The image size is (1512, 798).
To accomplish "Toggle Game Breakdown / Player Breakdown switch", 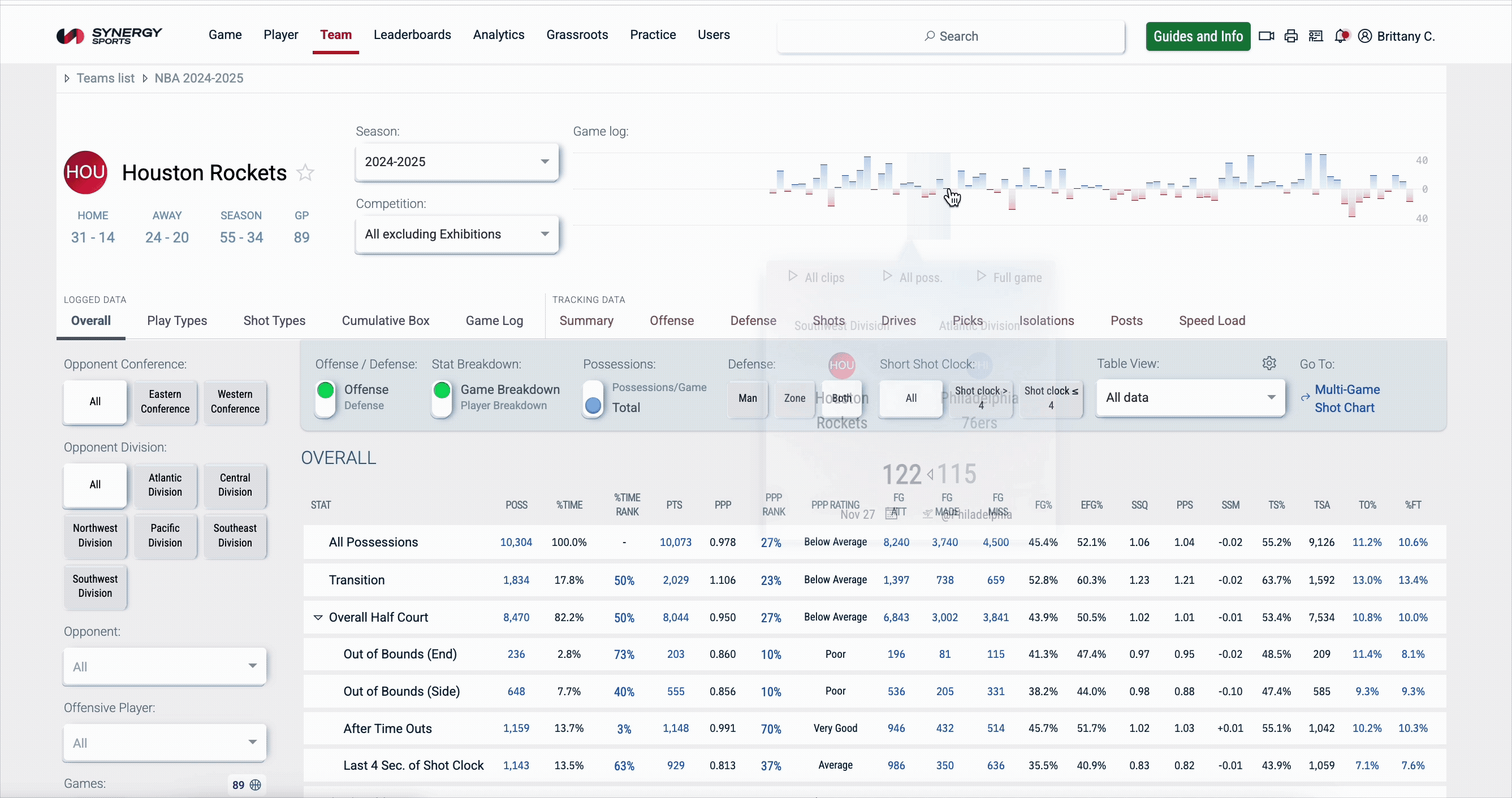I will (442, 398).
